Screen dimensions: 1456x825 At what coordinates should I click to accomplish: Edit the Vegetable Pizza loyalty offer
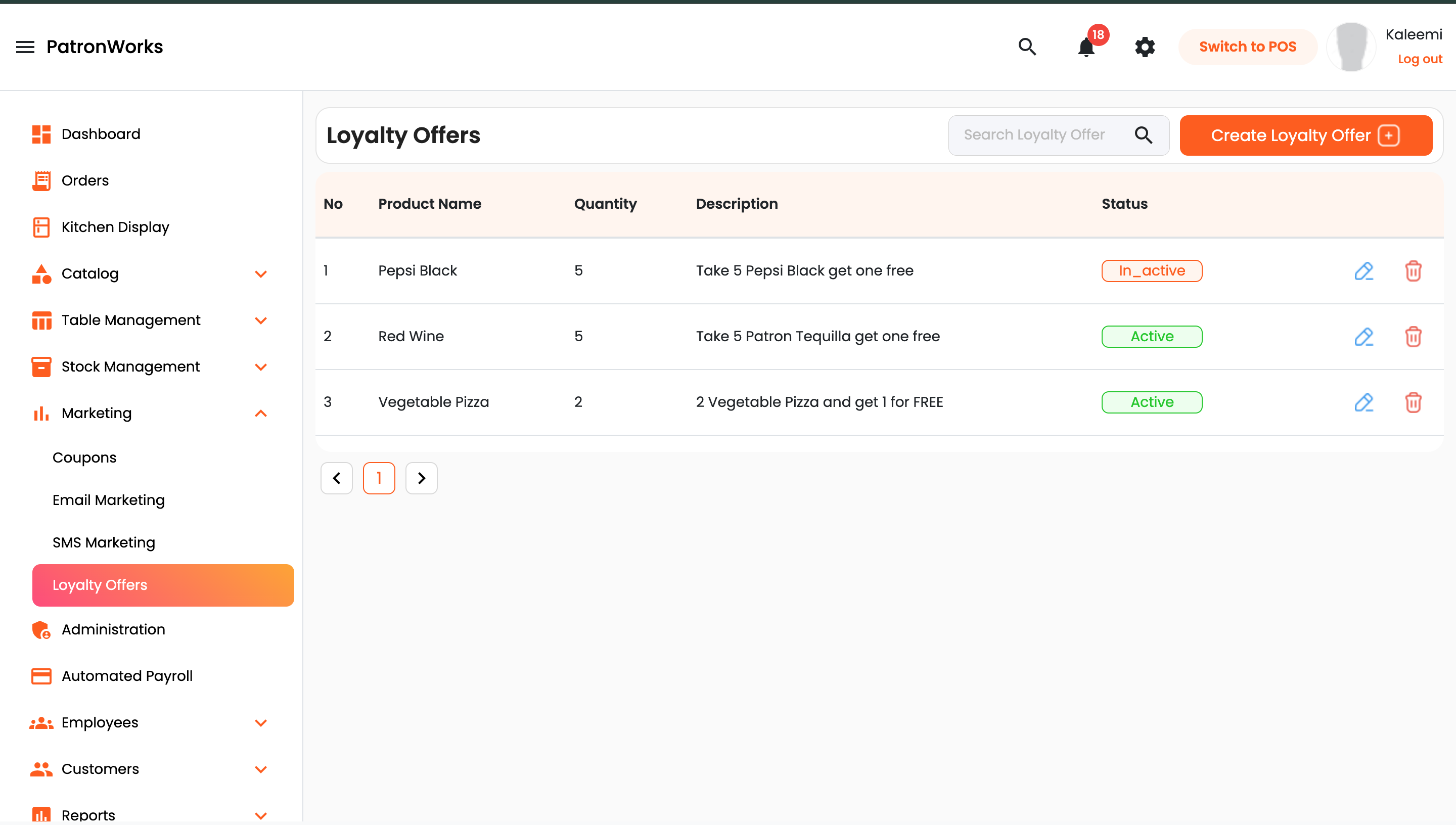1363,402
